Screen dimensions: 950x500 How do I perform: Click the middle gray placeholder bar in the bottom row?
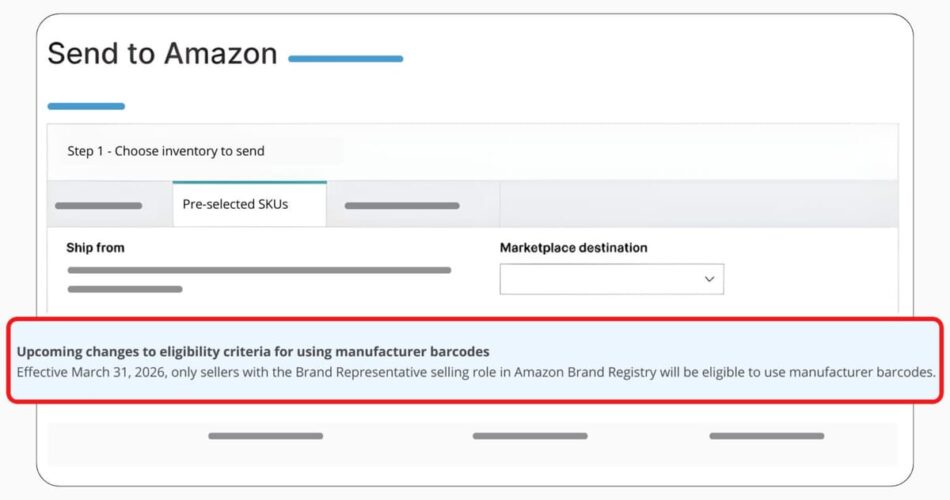pyautogui.click(x=529, y=436)
